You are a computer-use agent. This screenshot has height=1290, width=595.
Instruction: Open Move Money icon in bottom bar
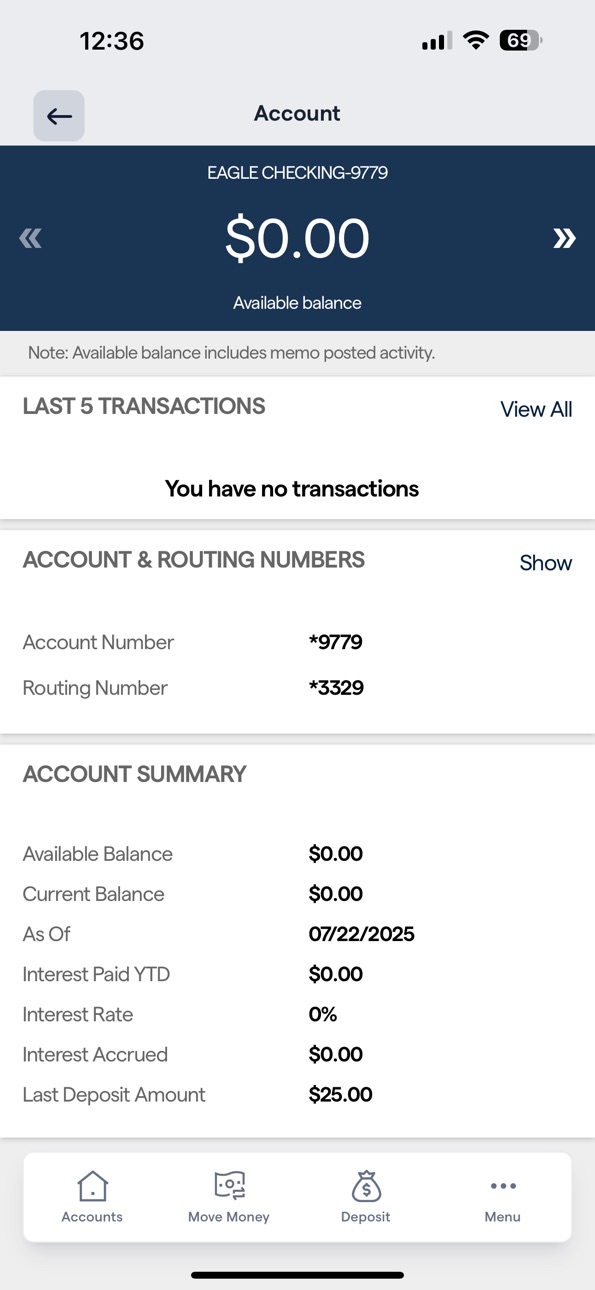[229, 1186]
